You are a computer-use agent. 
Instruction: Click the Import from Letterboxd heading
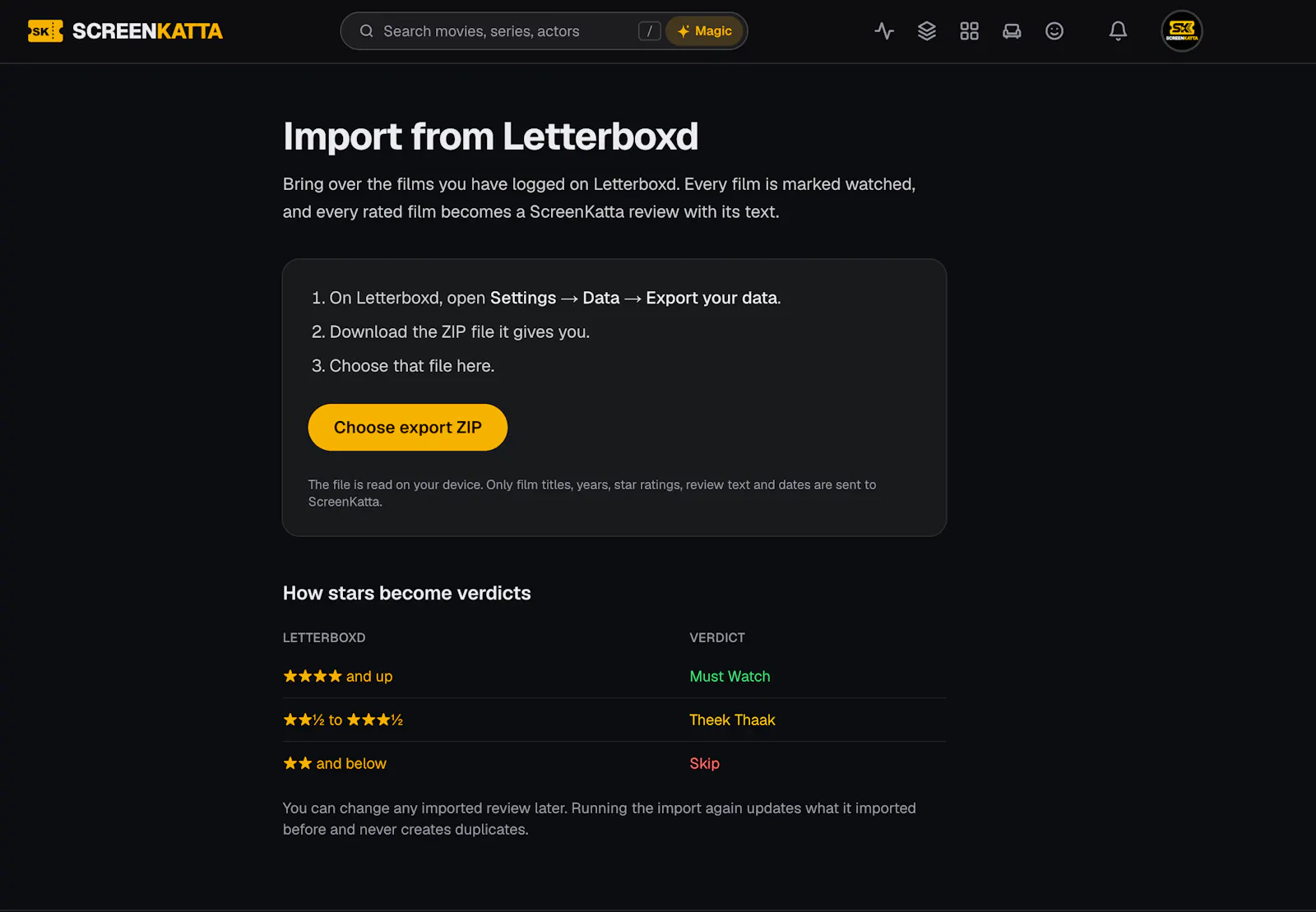point(490,137)
